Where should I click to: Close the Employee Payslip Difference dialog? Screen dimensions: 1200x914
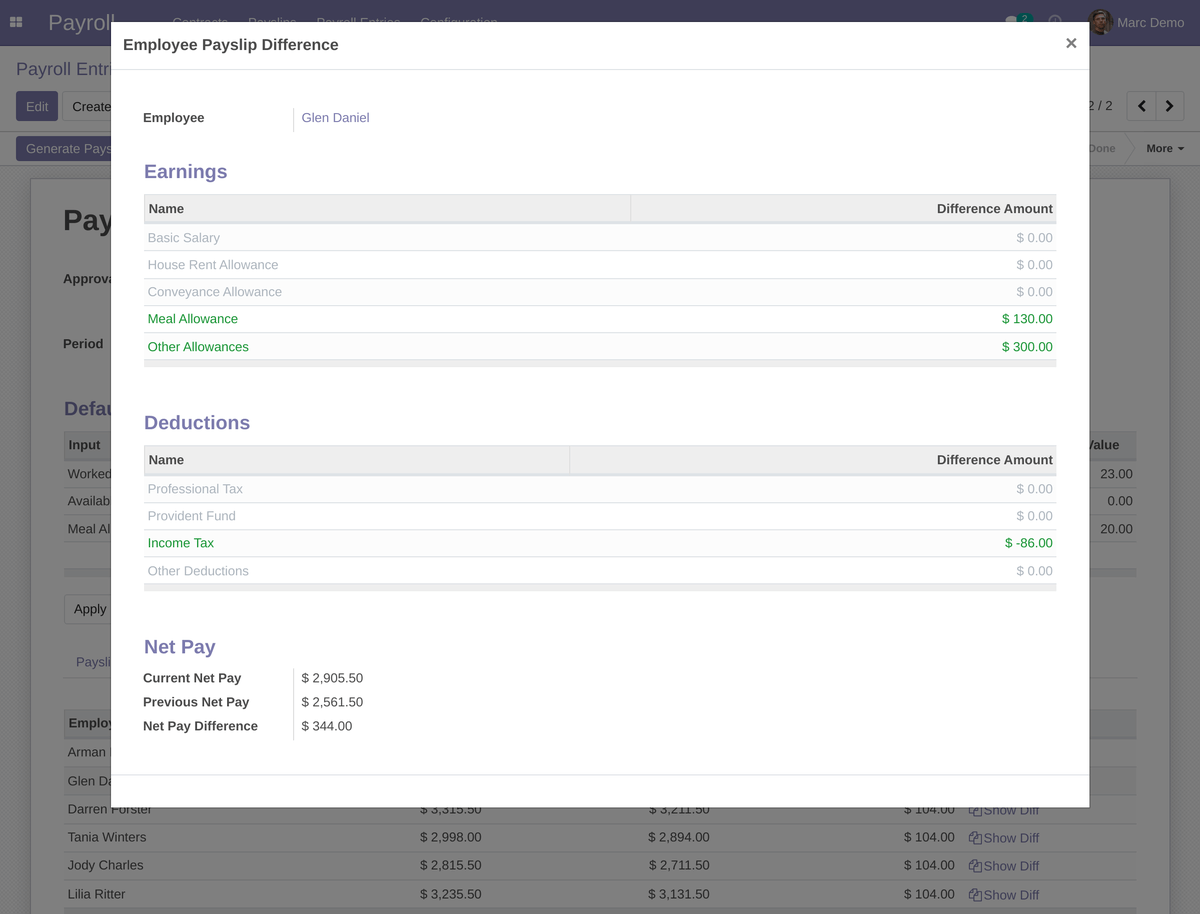click(1070, 43)
